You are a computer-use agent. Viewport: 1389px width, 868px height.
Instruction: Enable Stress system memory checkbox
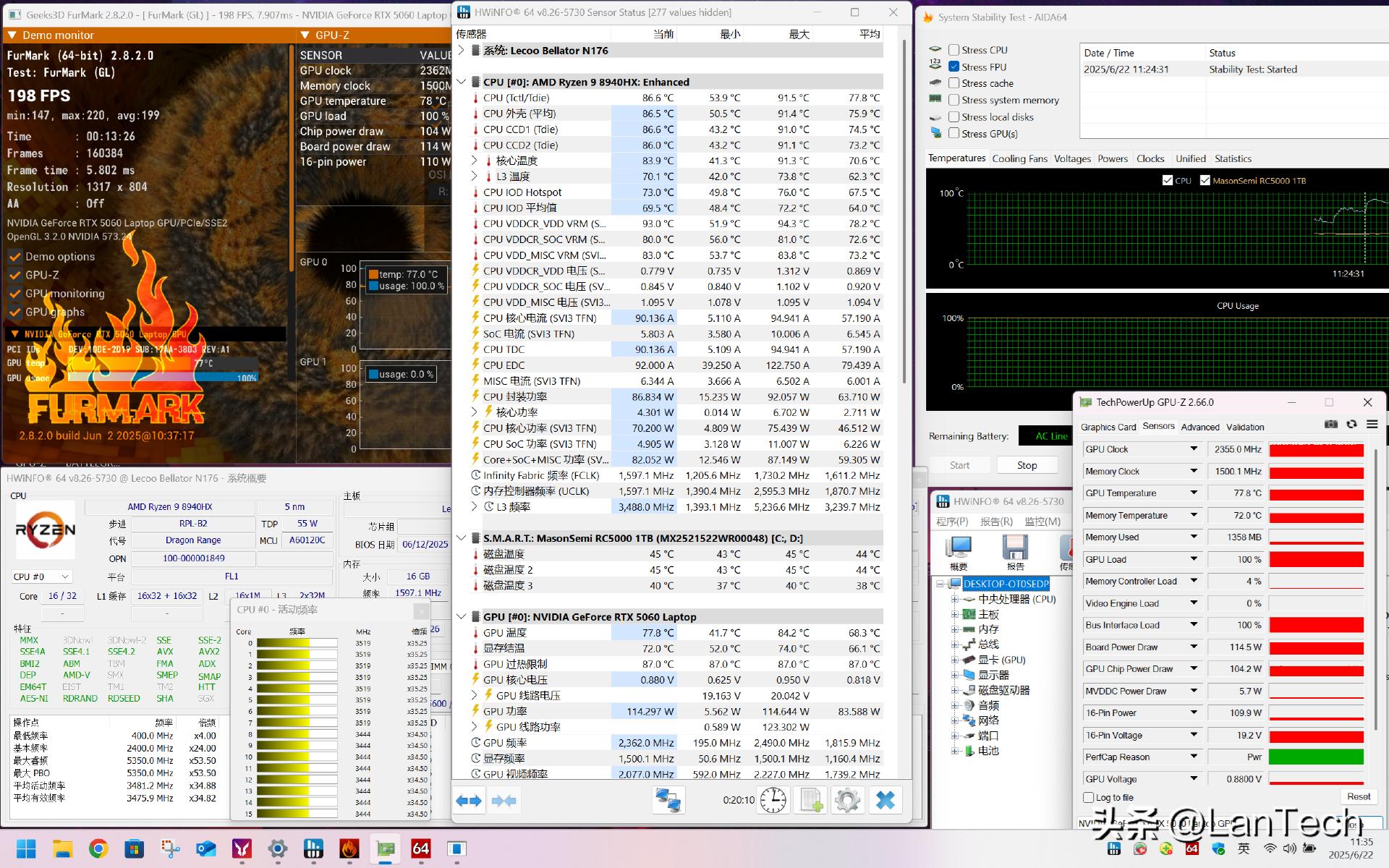[x=953, y=100]
